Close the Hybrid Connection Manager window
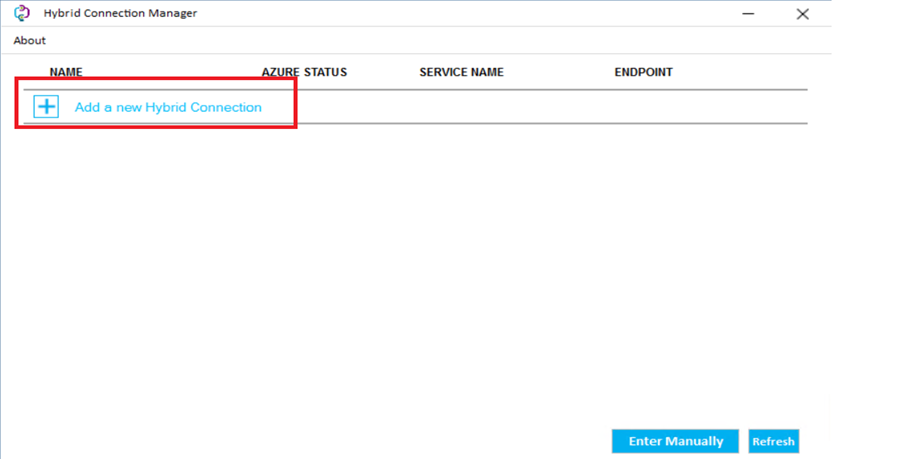912x459 pixels. [x=803, y=14]
